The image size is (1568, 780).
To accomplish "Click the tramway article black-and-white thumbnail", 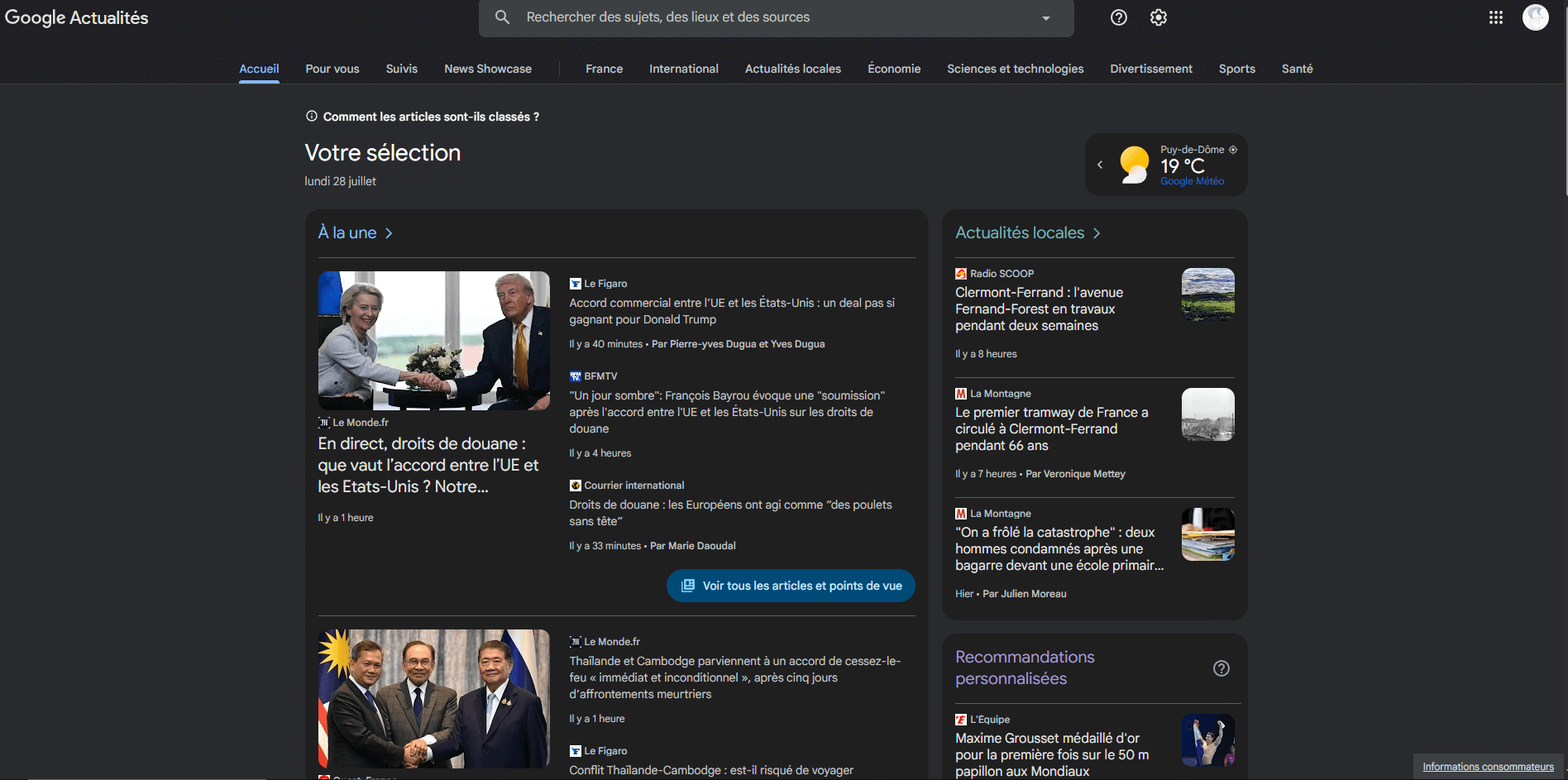I will [x=1208, y=414].
